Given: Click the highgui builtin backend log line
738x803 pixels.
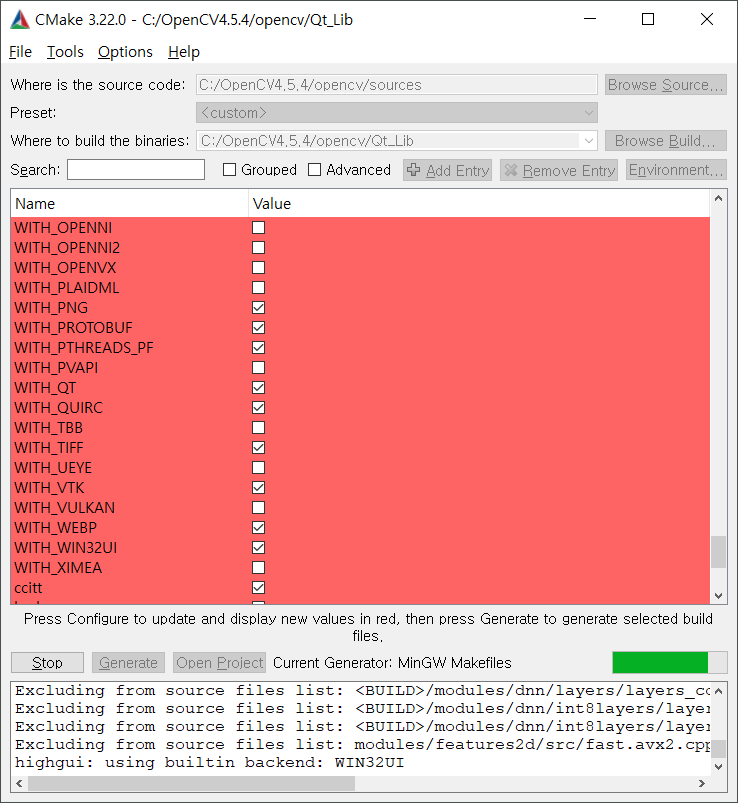Looking at the screenshot, I should click(209, 763).
